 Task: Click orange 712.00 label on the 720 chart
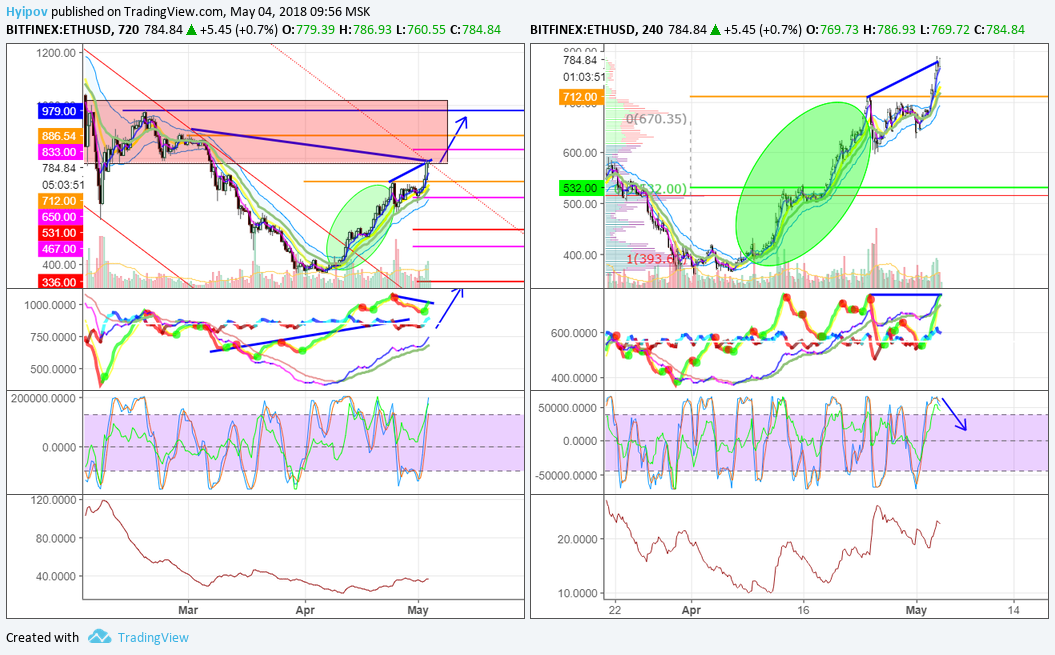tap(59, 201)
